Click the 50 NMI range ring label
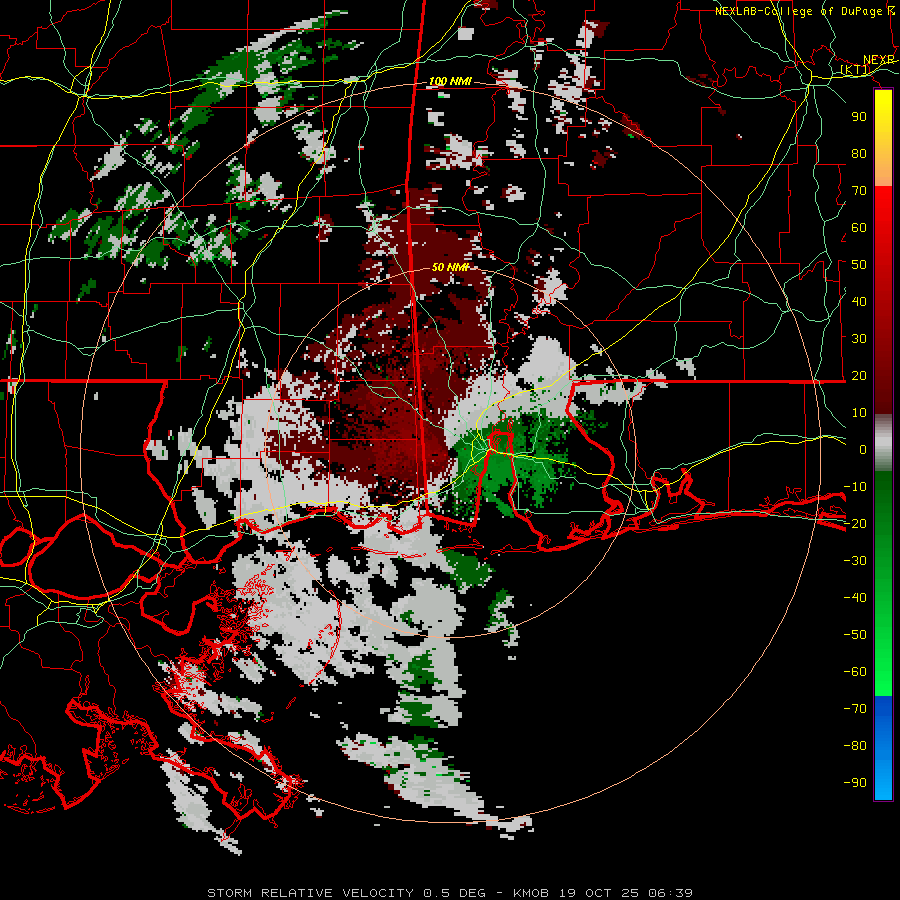 451,267
